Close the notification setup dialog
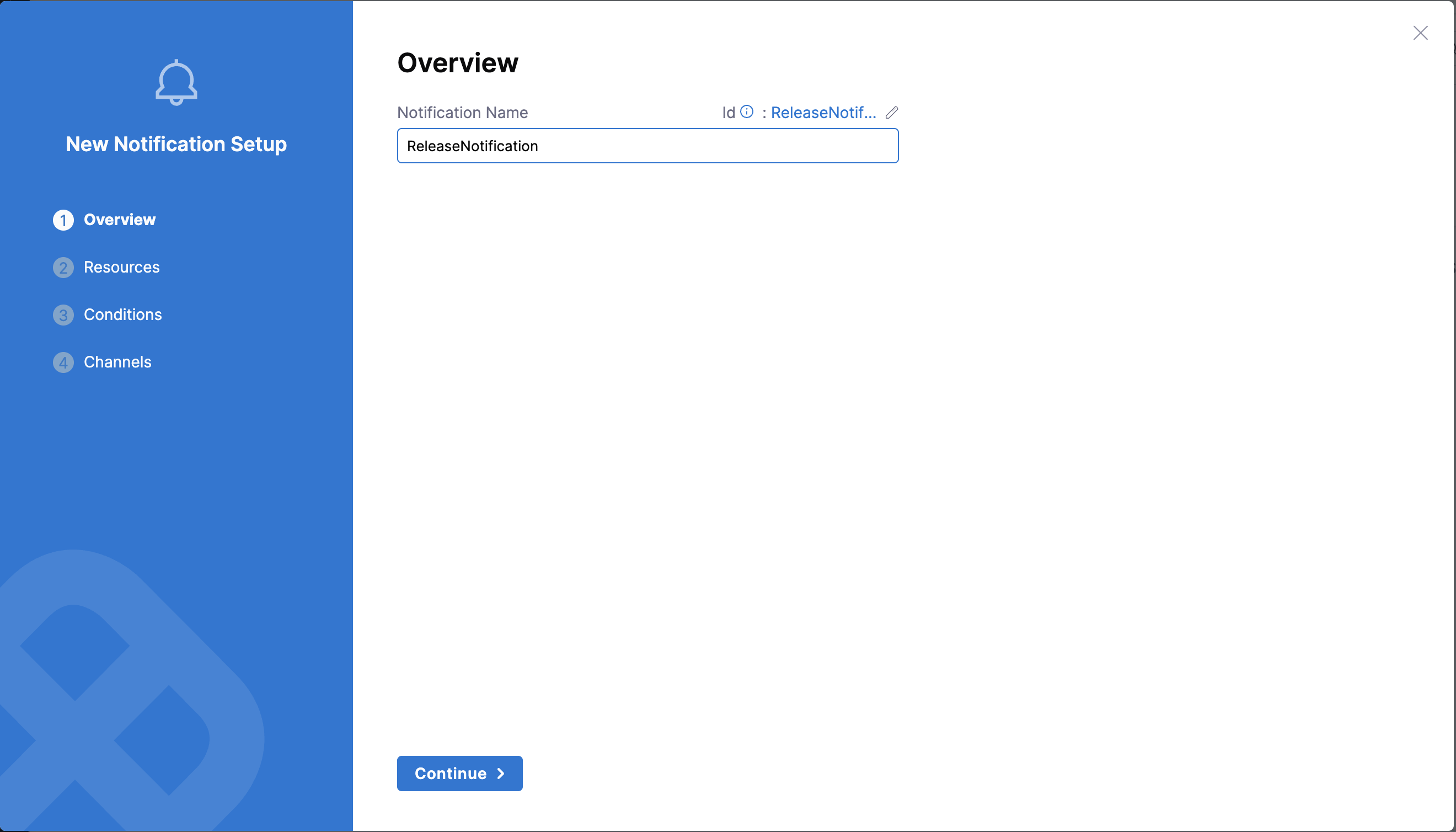The height and width of the screenshot is (832, 1456). pos(1420,33)
